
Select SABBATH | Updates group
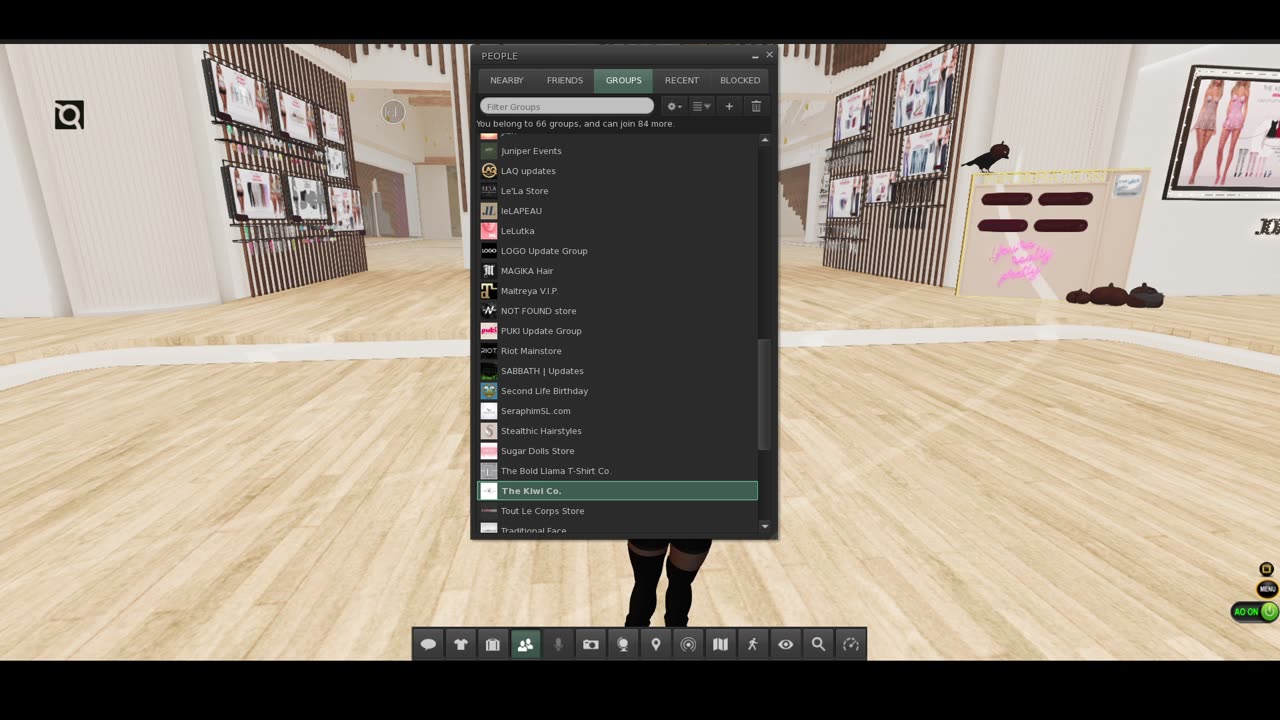tap(617, 371)
